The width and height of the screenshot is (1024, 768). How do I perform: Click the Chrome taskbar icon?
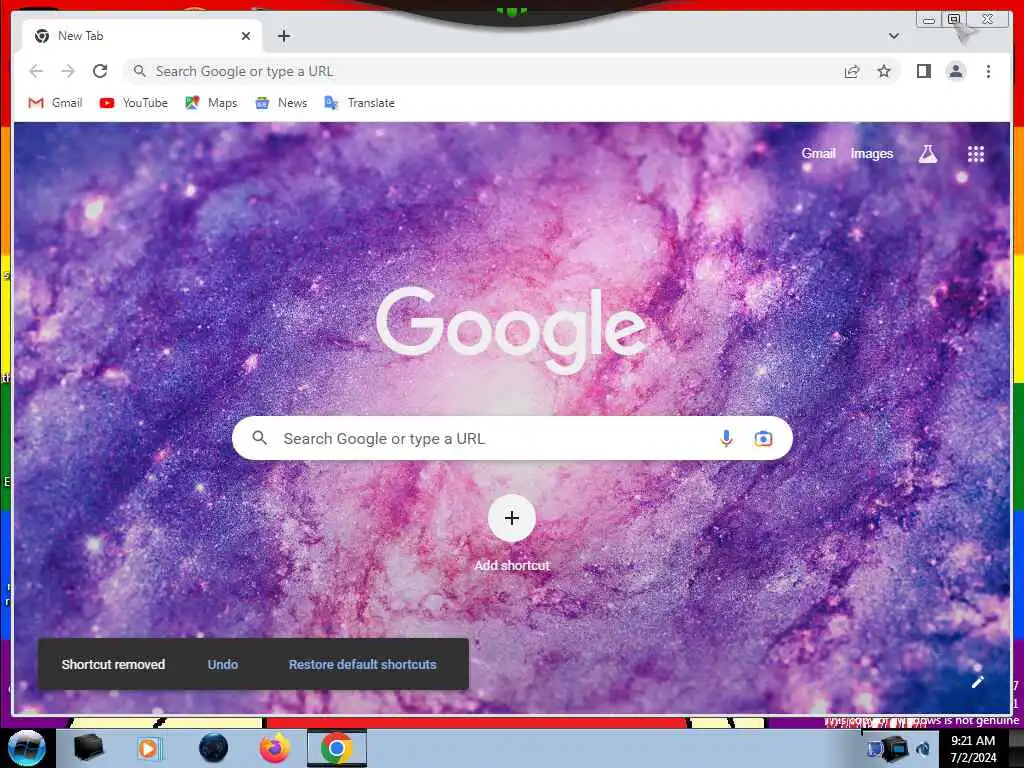tap(337, 748)
